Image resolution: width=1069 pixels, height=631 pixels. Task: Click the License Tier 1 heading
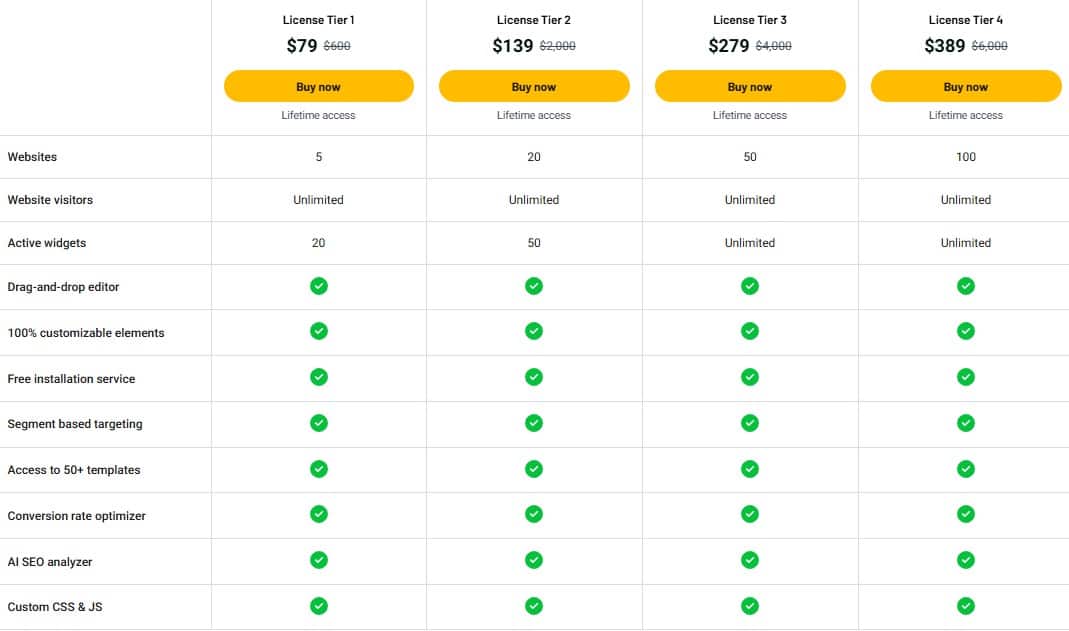tap(318, 20)
